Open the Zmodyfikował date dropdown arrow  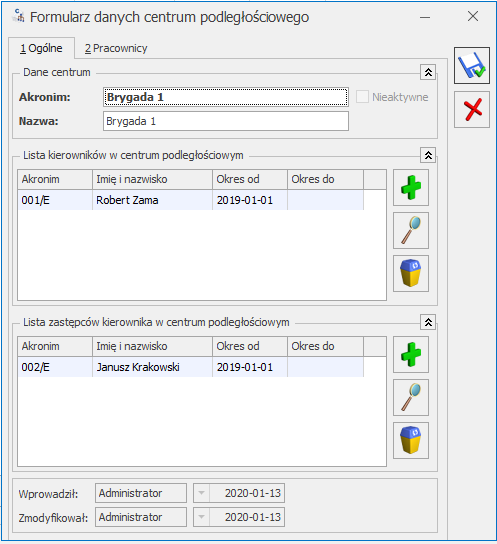(x=201, y=517)
